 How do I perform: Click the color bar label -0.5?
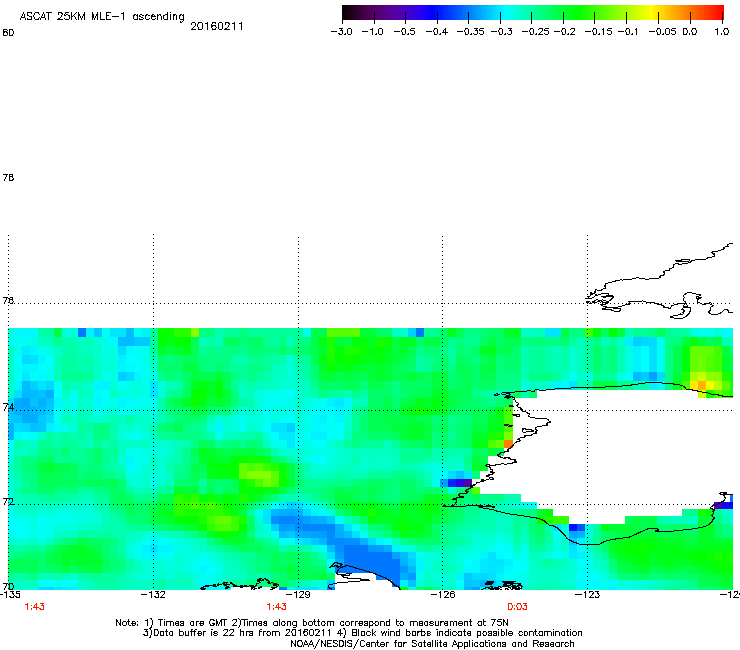405,32
